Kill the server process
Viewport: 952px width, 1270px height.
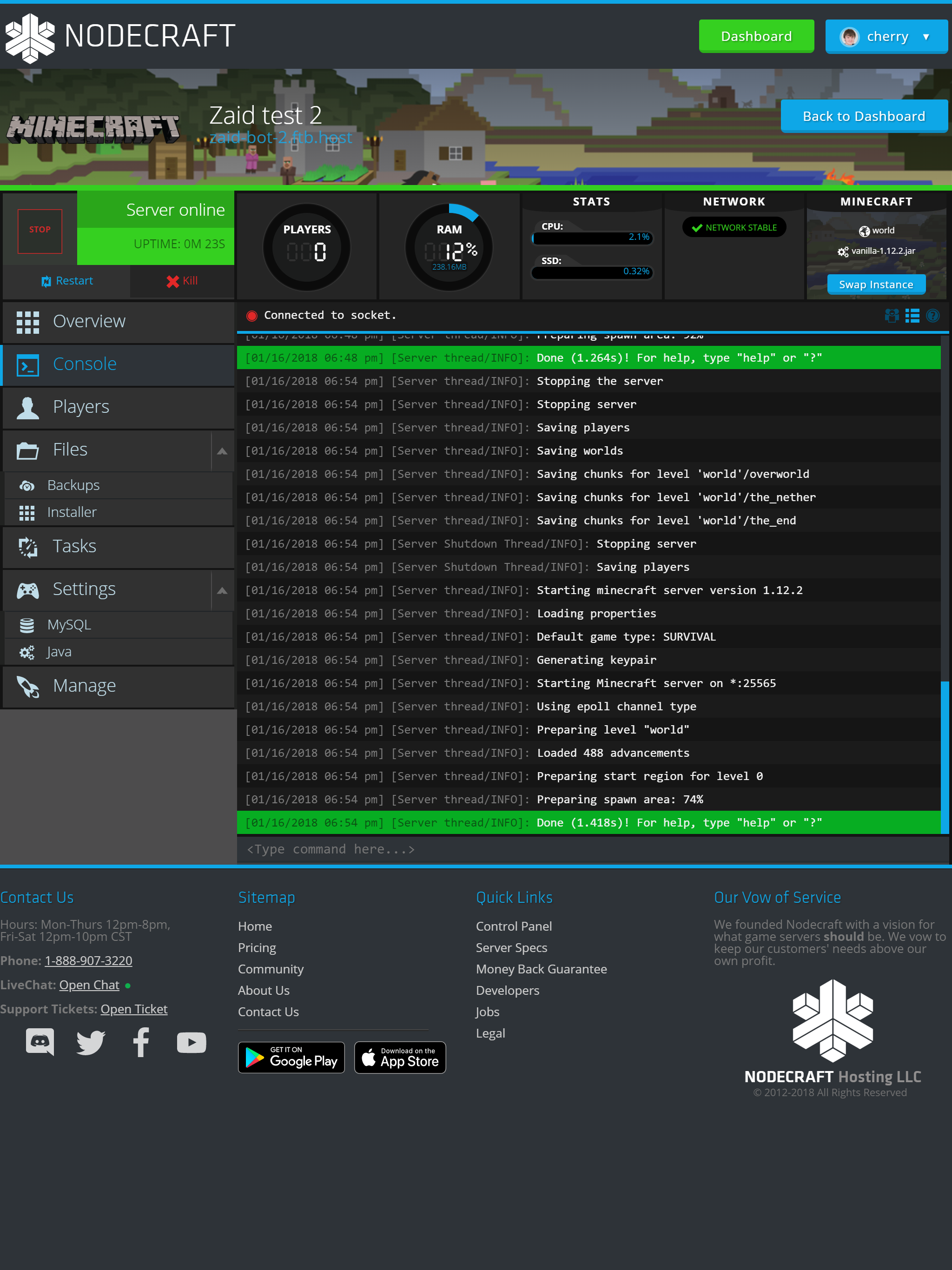coord(182,281)
